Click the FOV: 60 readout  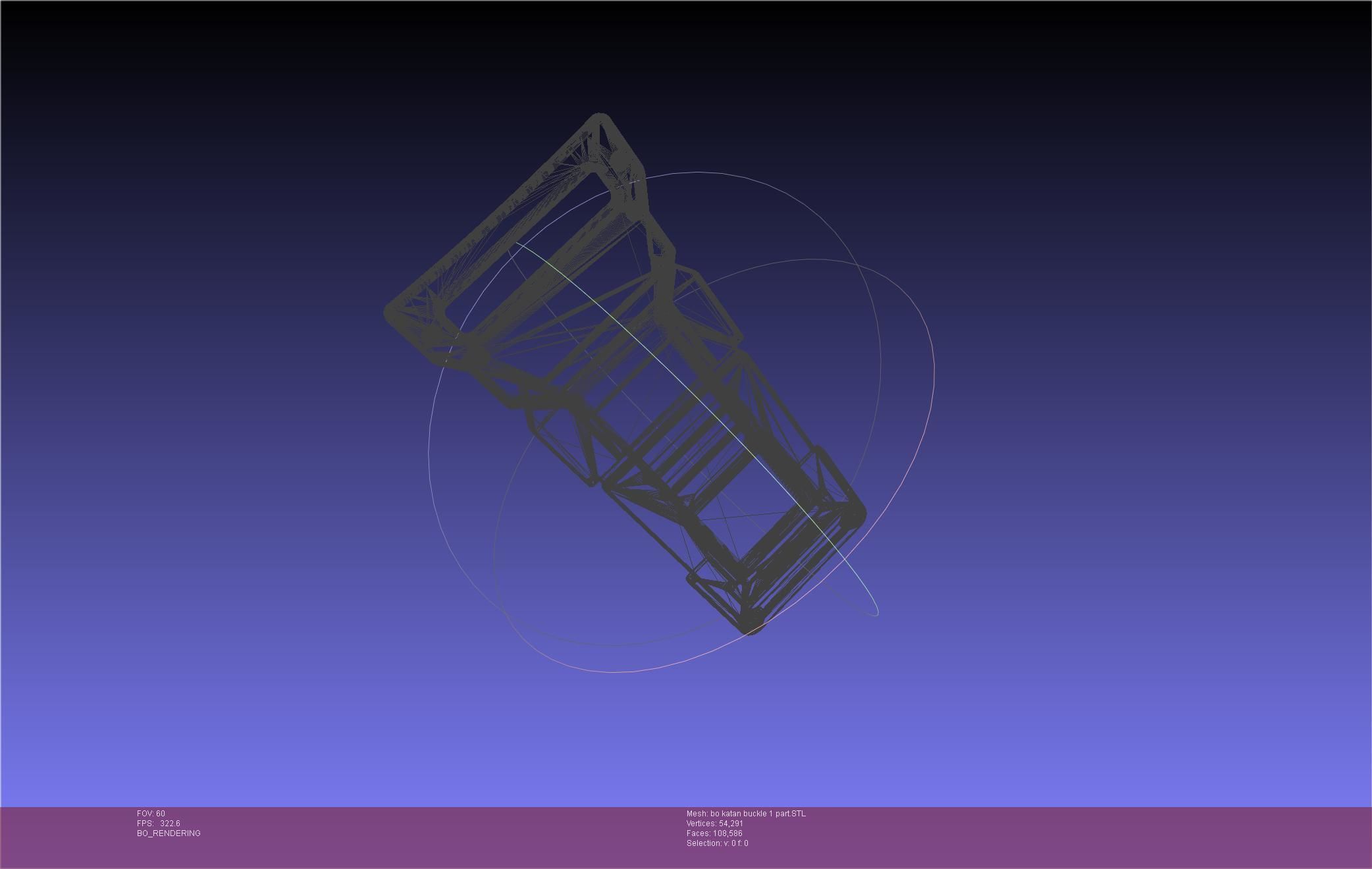coord(151,814)
